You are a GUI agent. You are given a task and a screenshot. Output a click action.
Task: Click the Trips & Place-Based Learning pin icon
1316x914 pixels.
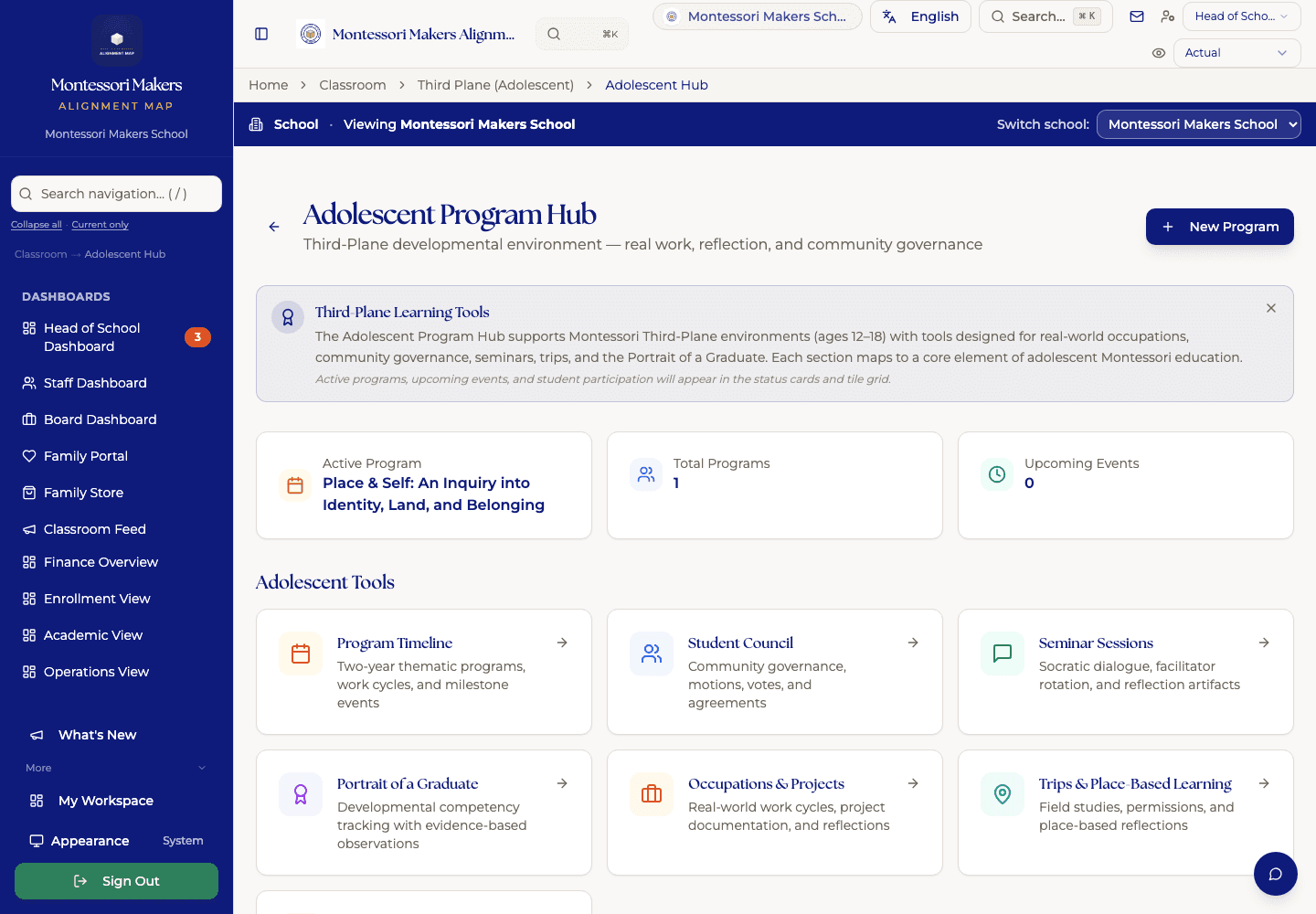pos(1003,794)
